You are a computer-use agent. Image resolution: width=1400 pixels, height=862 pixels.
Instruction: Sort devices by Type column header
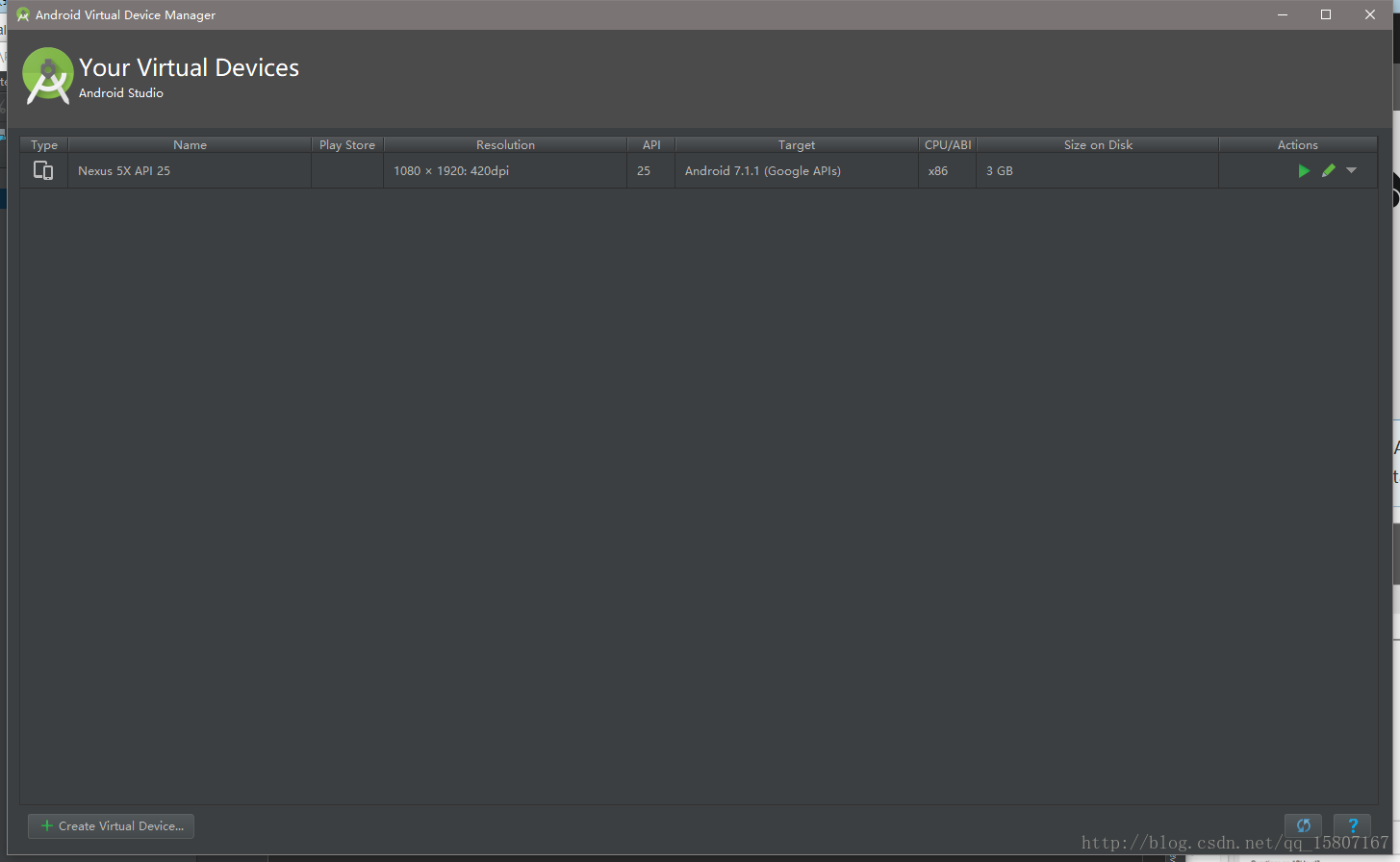pos(44,144)
